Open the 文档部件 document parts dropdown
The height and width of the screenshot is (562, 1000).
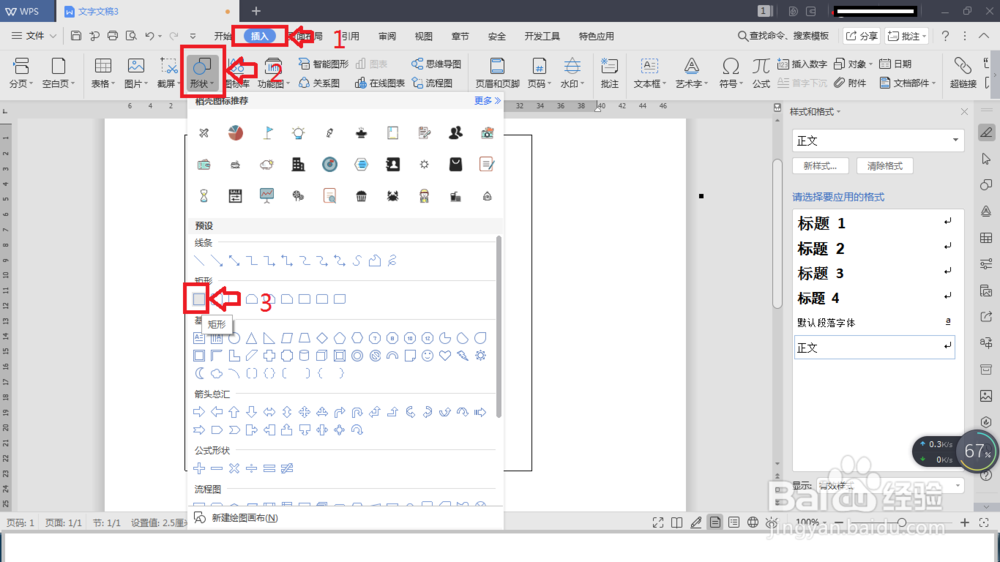908,83
